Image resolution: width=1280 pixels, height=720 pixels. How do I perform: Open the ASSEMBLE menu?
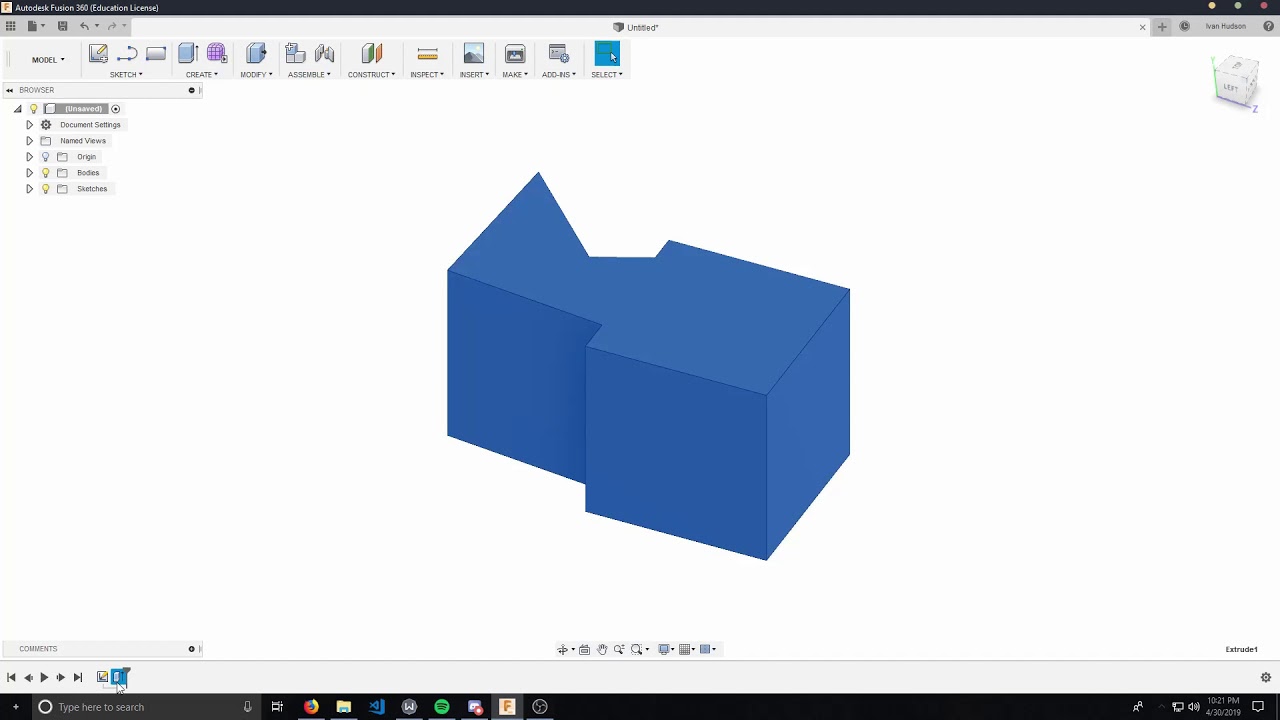pyautogui.click(x=309, y=75)
